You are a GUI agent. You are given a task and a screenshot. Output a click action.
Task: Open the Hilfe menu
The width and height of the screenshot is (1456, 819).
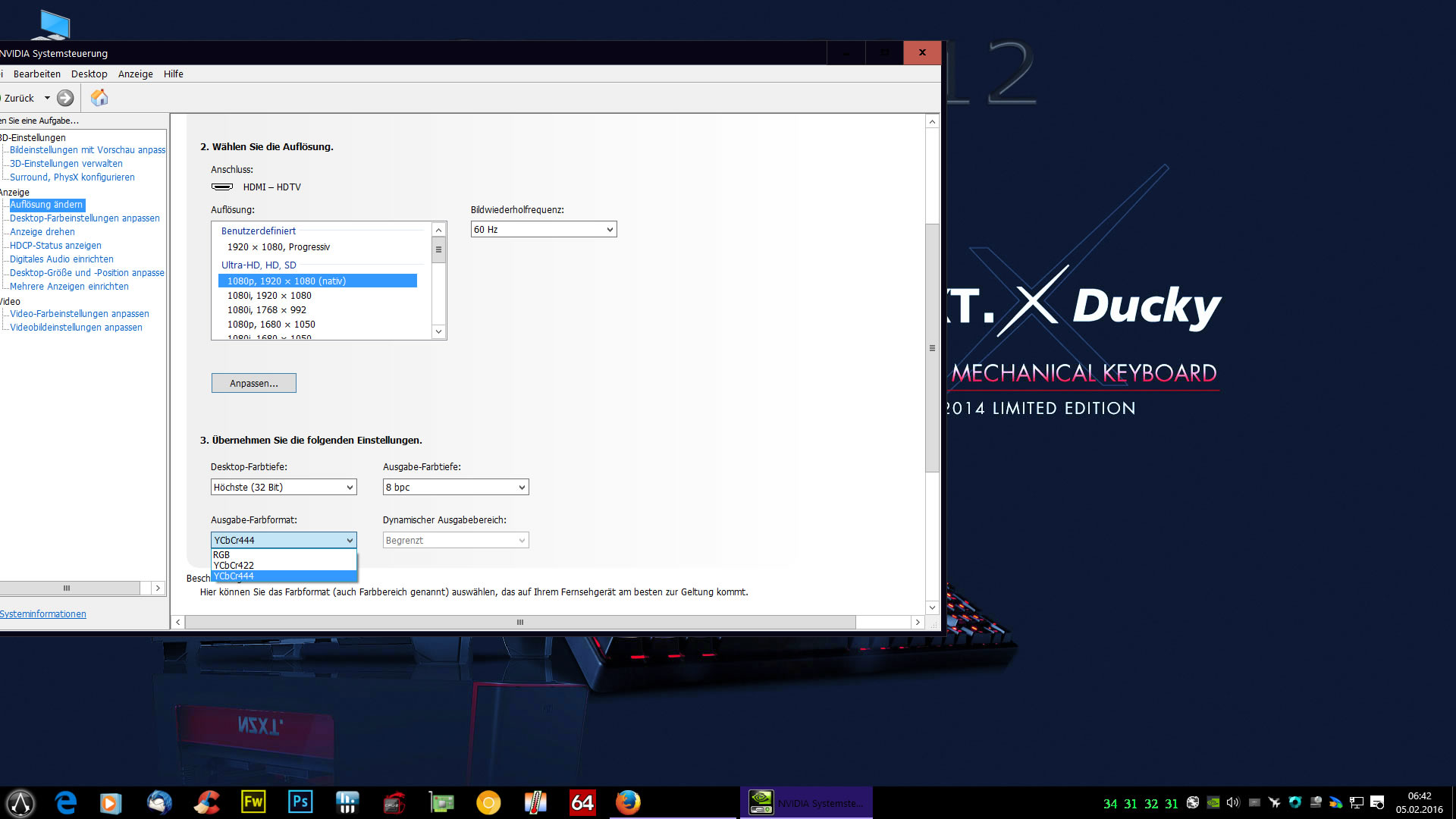[173, 74]
